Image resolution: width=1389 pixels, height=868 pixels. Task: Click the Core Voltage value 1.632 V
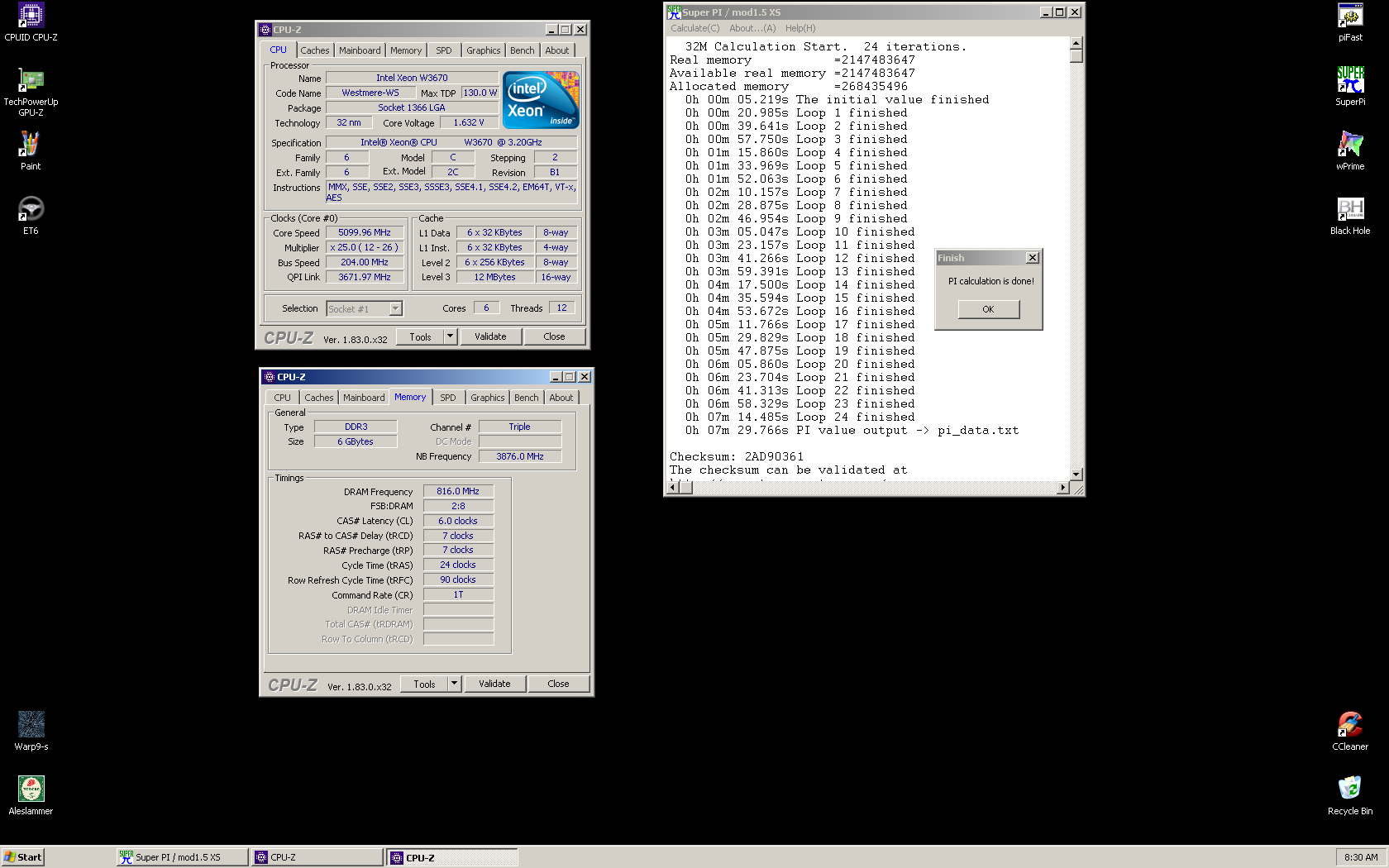point(469,122)
